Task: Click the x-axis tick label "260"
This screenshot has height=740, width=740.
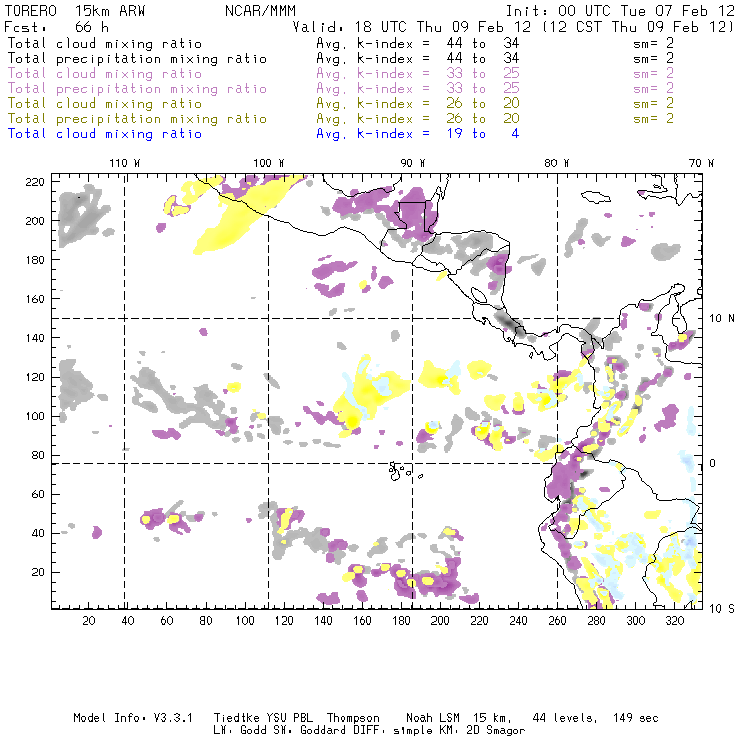Action: (x=557, y=621)
